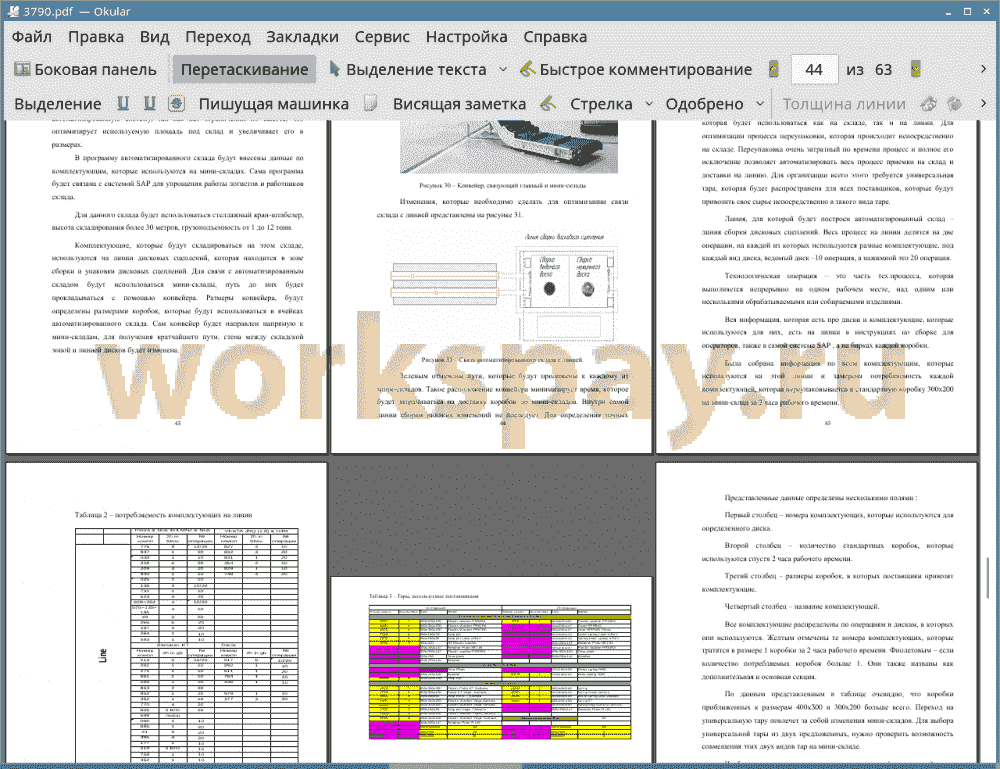Go to previous page arrow icon
Screen dimensions: 1000x769
pos(774,69)
